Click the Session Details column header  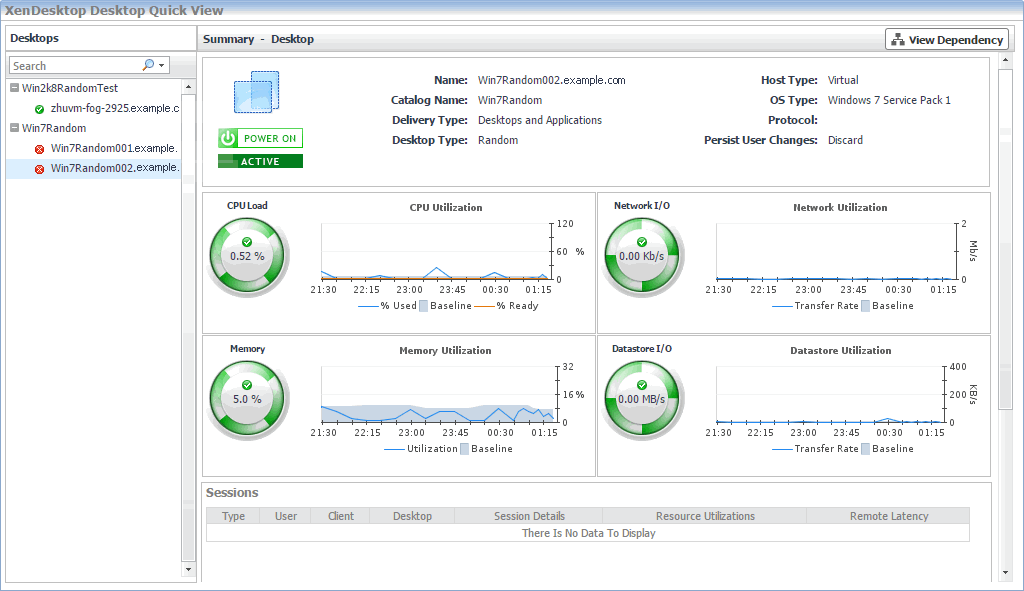coord(528,516)
